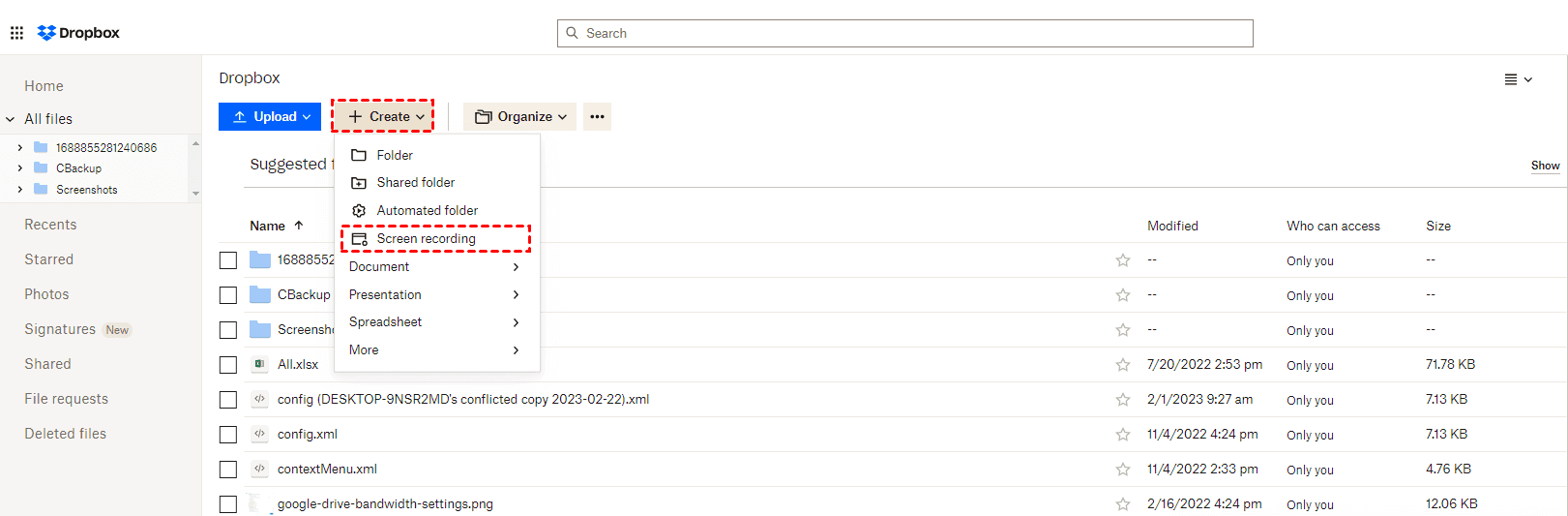1568x516 pixels.
Task: Collapse the All files section chevron
Action: coord(11,119)
